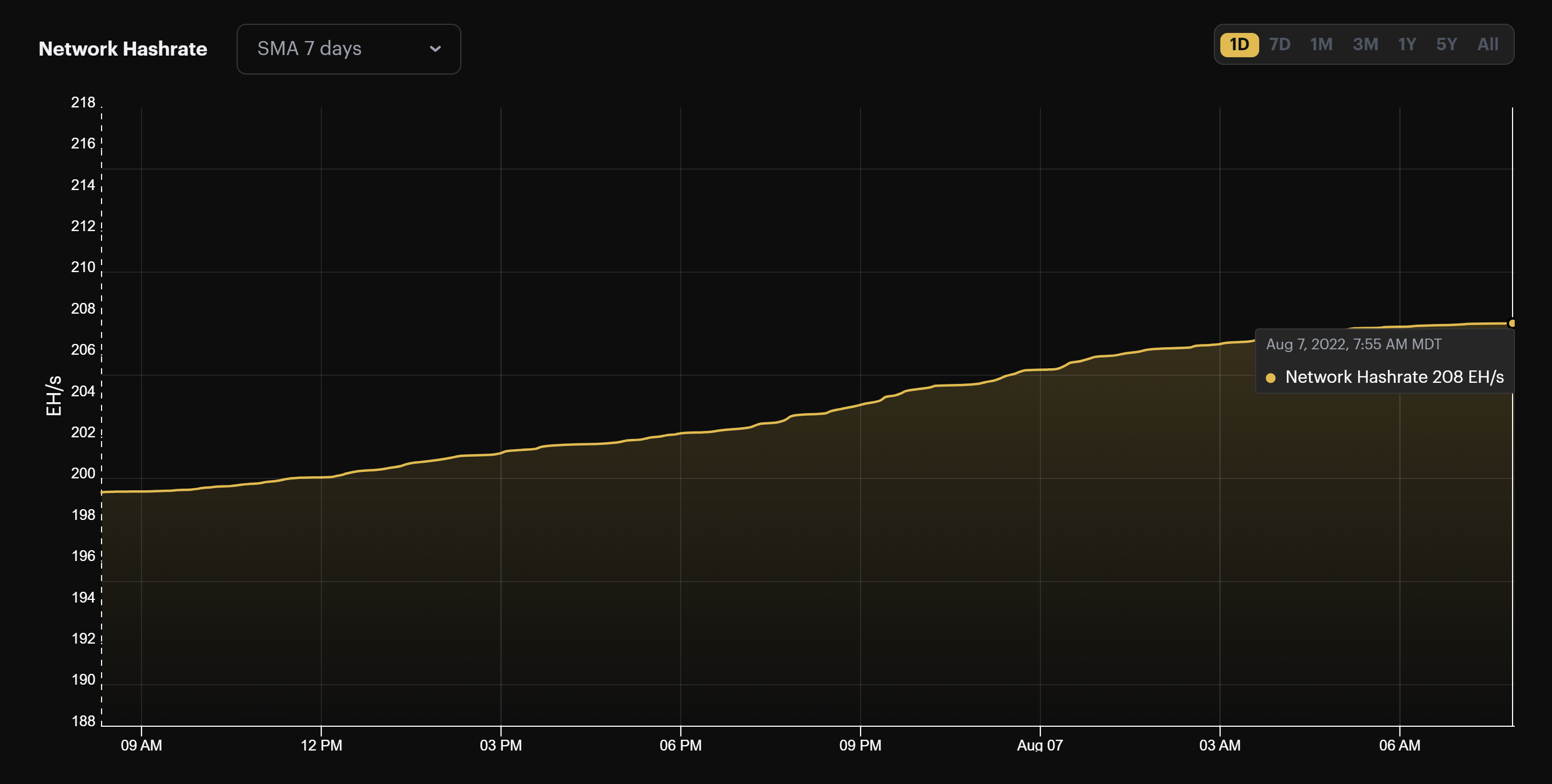Click the Aug 07 axis label
This screenshot has width=1552, height=784.
click(x=1039, y=746)
